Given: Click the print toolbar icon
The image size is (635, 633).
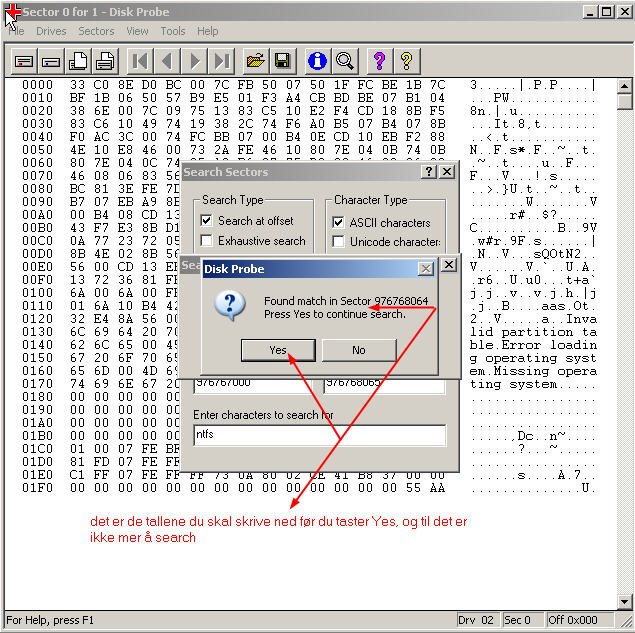Looking at the screenshot, I should pyautogui.click(x=105, y=61).
